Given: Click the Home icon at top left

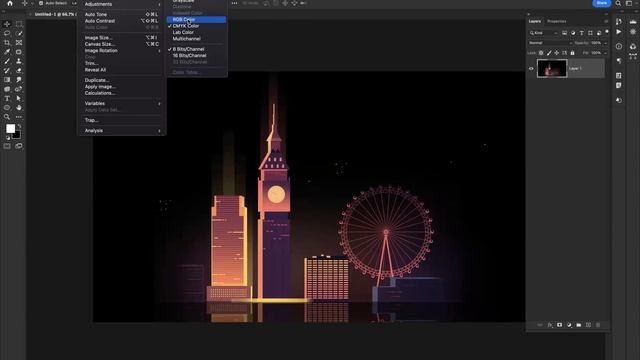Looking at the screenshot, I should (x=10, y=3).
